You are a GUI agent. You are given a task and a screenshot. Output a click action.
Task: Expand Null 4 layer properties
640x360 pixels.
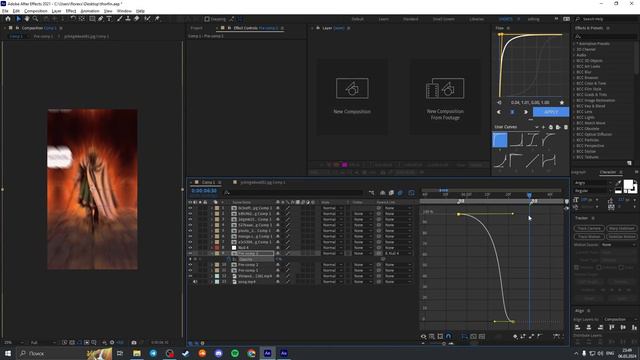click(x=212, y=248)
